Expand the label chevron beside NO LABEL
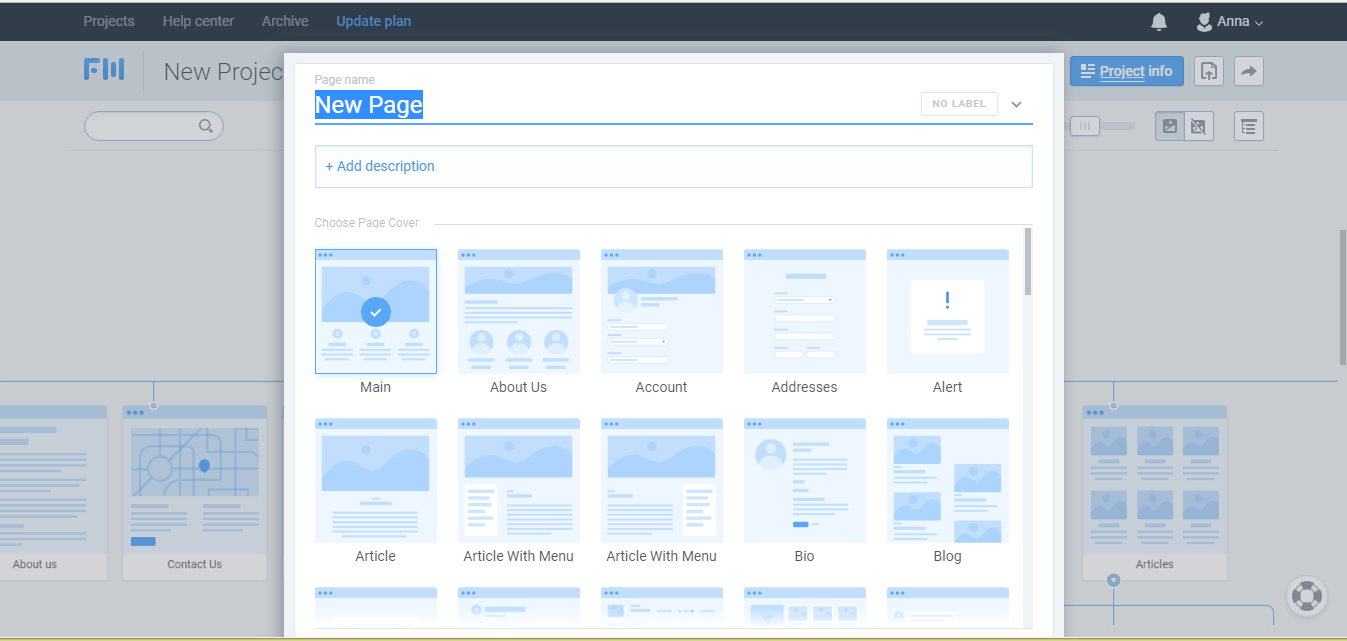1347x641 pixels. pos(1016,103)
